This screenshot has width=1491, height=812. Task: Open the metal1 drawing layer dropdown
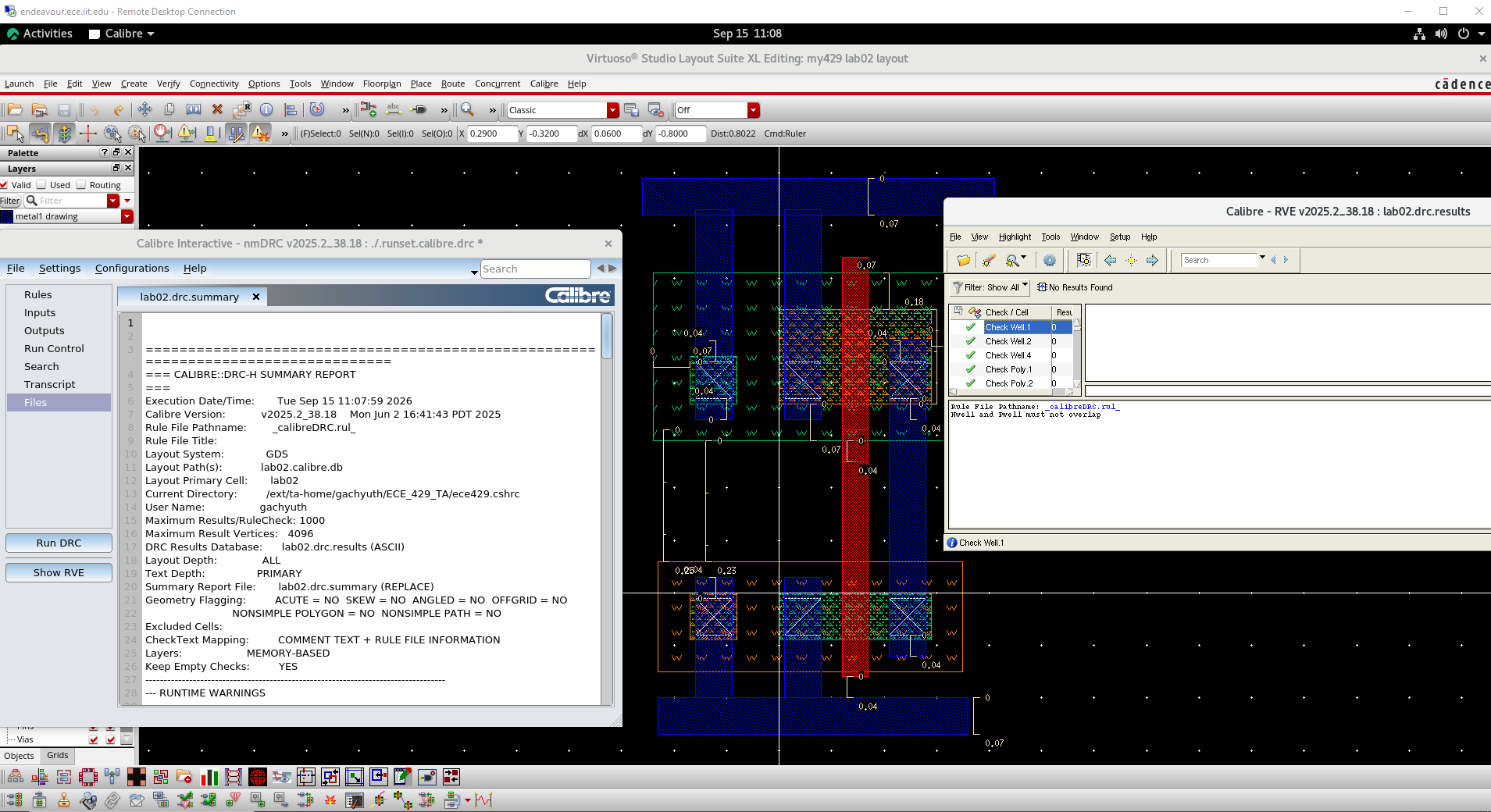point(127,216)
